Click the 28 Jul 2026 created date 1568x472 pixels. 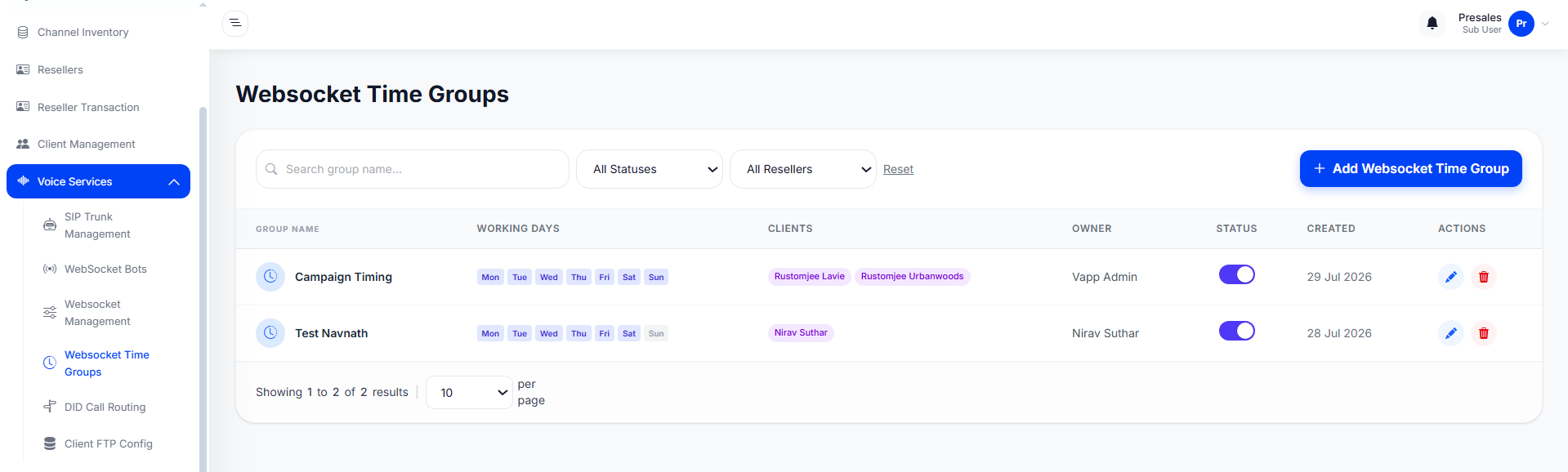(x=1339, y=333)
